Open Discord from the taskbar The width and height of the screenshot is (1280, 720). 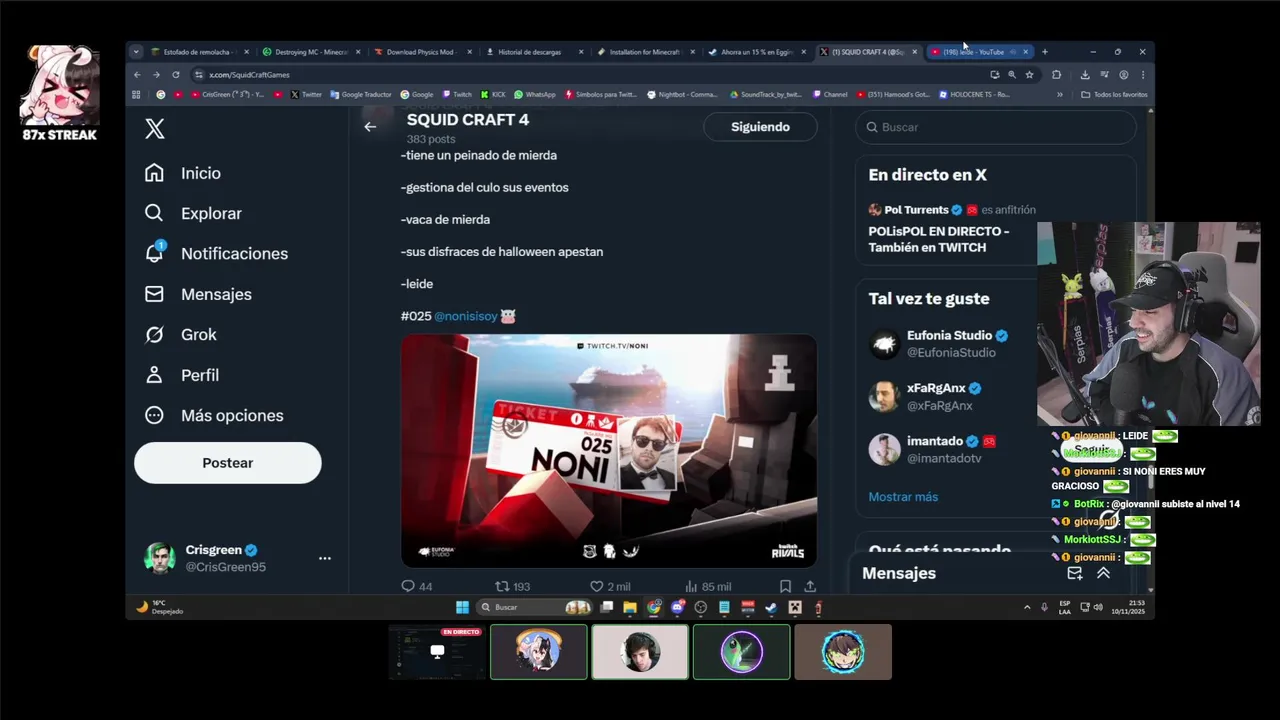click(x=677, y=607)
